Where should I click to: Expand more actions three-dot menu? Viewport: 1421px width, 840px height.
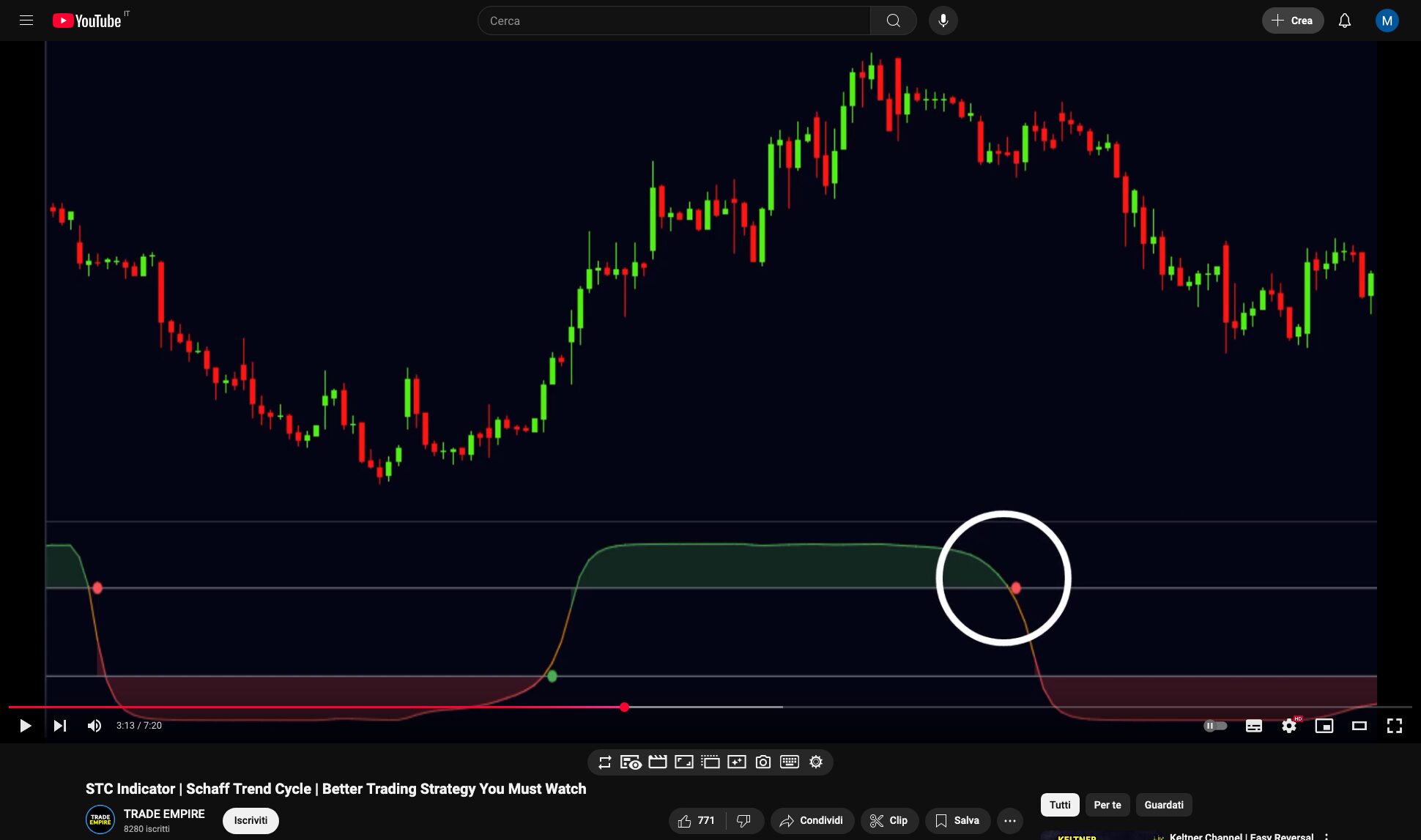[x=1009, y=821]
